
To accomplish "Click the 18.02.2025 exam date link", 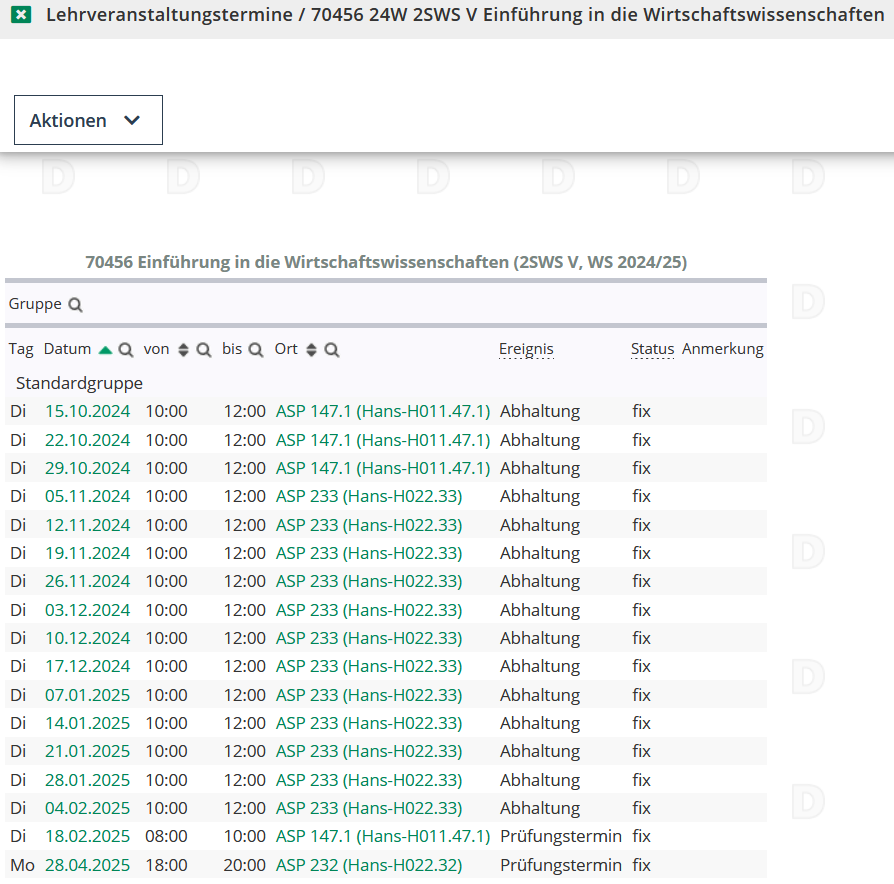I will click(x=87, y=836).
